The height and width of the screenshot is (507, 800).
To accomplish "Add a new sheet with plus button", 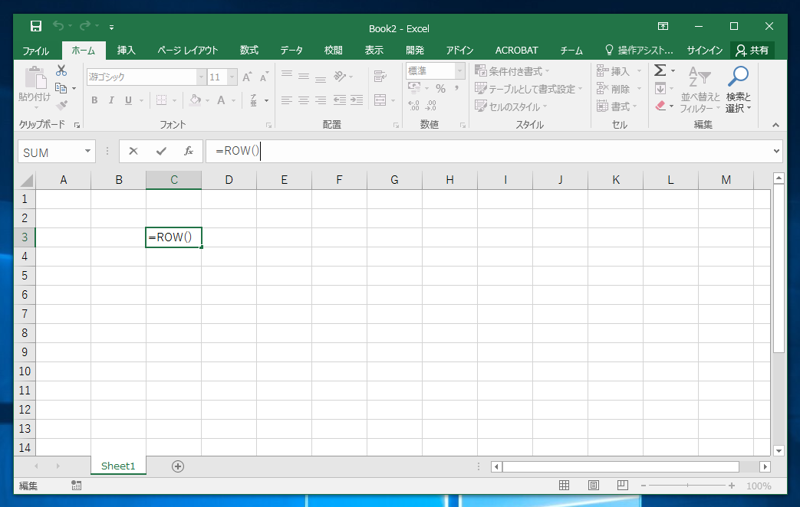I will tap(178, 466).
